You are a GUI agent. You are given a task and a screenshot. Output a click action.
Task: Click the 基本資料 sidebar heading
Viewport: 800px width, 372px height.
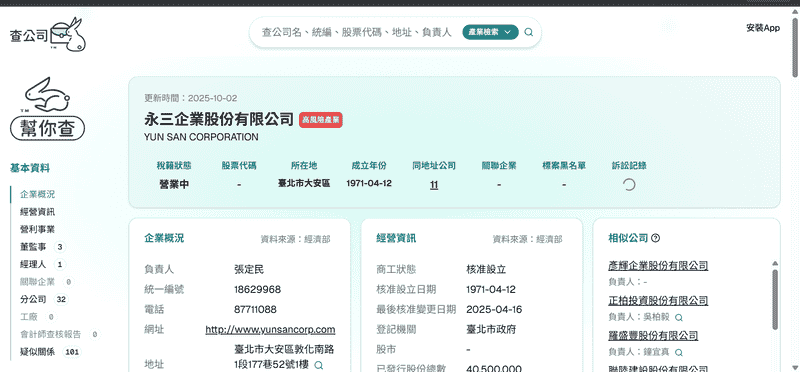point(30,168)
